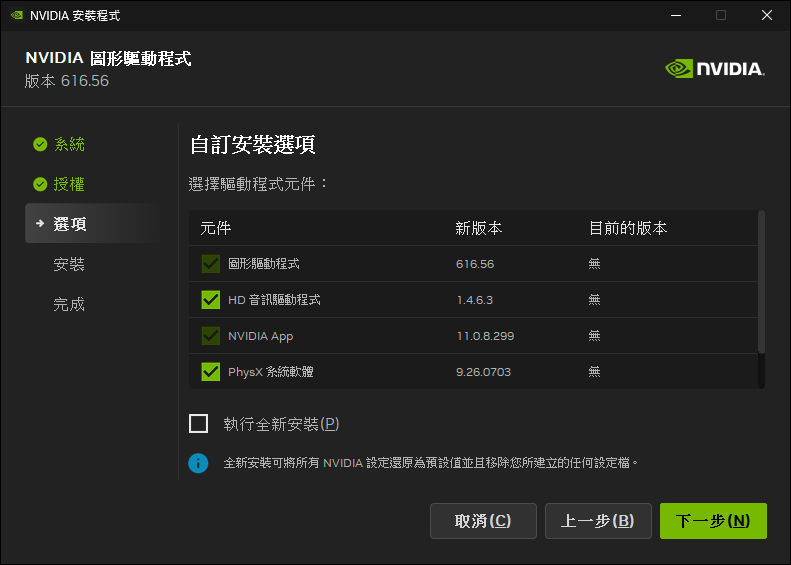Viewport: 791px width, 565px height.
Task: Select the 完成 step in sidebar
Action: click(x=69, y=304)
